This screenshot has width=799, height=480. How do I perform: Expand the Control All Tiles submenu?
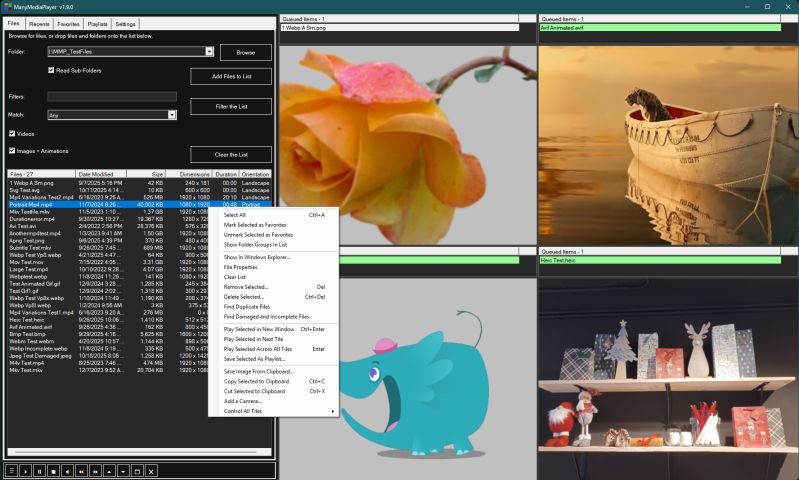coord(274,411)
